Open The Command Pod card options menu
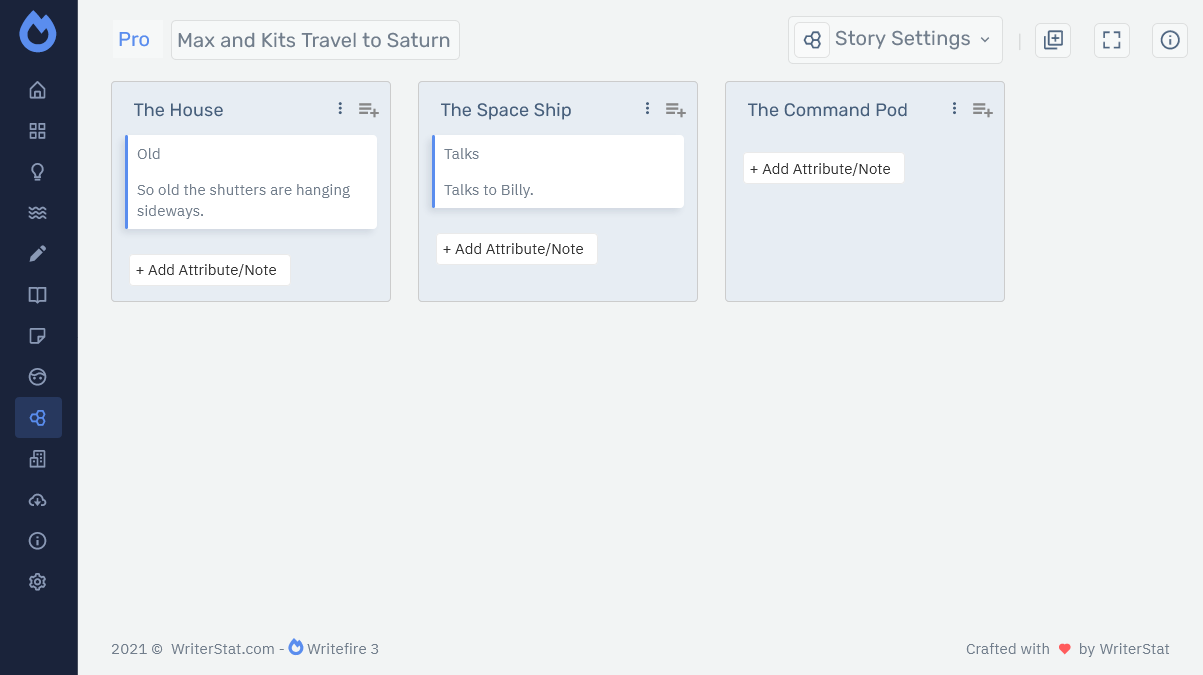Screen dimensions: 1203x675 (x=953, y=108)
